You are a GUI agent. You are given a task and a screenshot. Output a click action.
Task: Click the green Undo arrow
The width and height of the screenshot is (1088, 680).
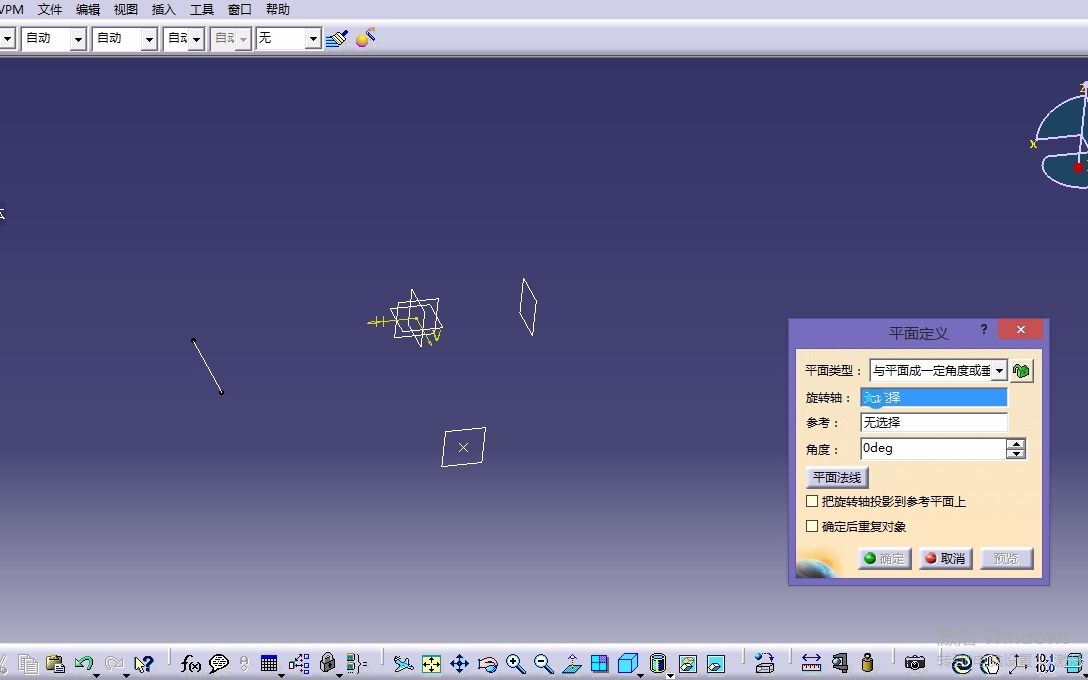84,663
